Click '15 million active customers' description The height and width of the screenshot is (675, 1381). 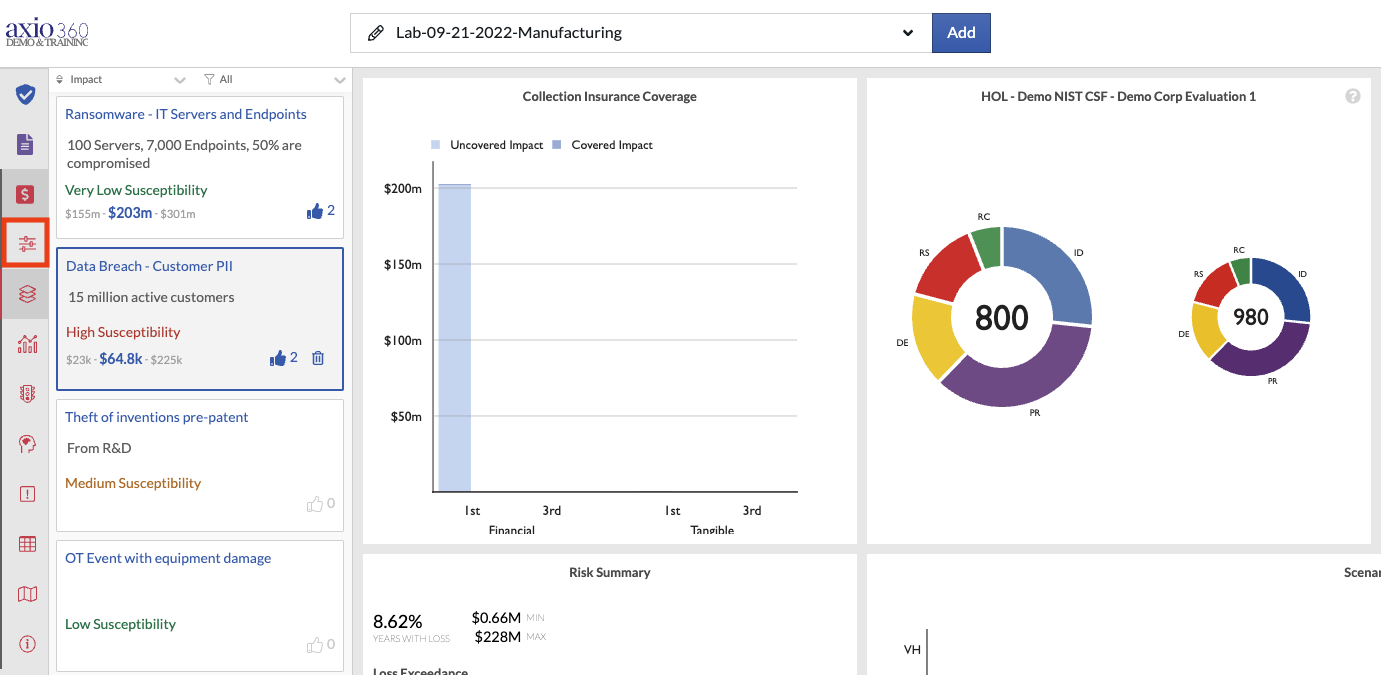coord(151,297)
